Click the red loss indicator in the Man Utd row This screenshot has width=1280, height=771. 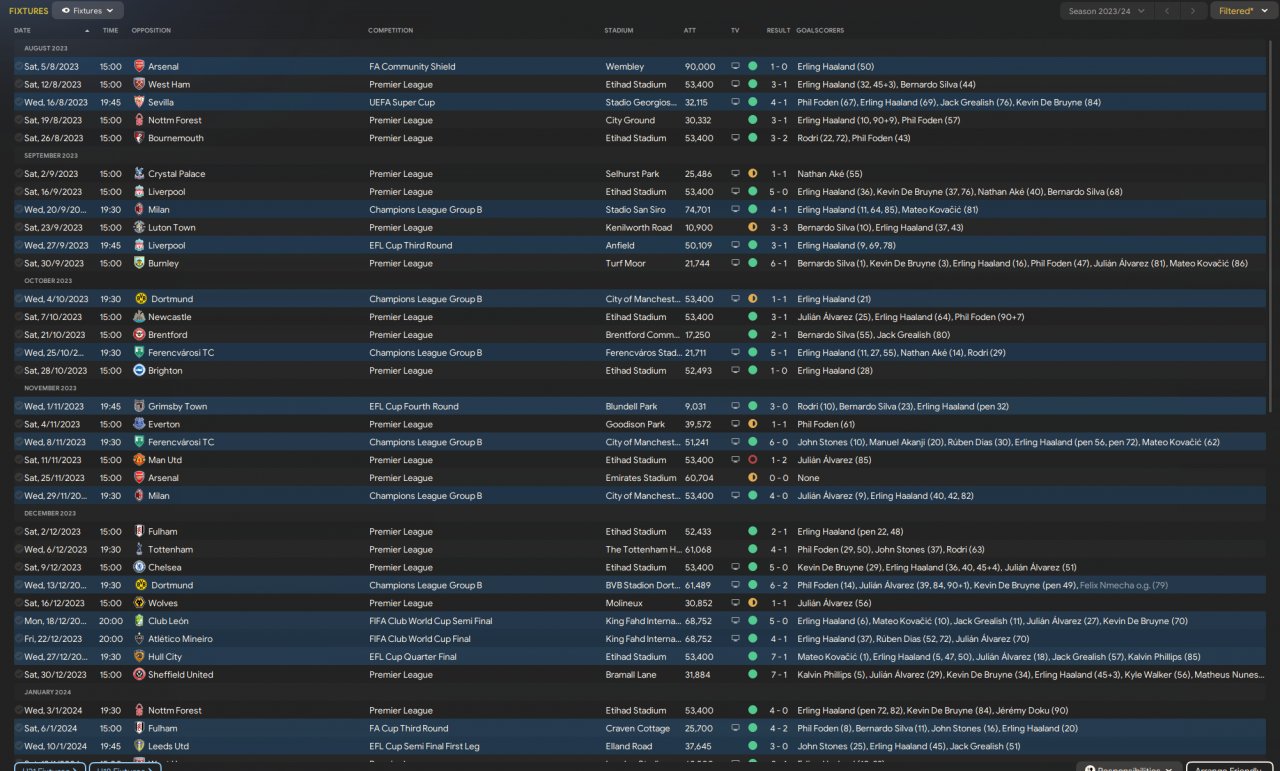click(752, 460)
